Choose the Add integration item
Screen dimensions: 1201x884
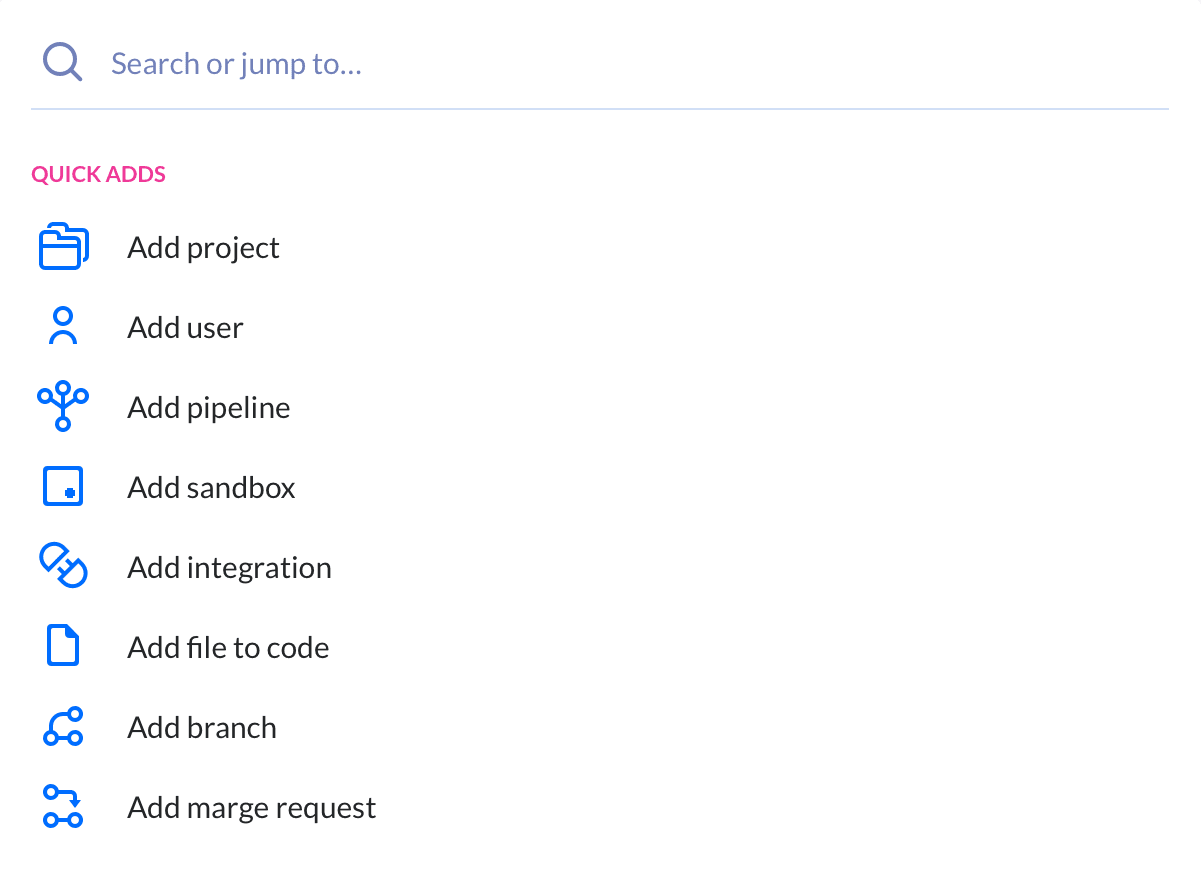229,568
